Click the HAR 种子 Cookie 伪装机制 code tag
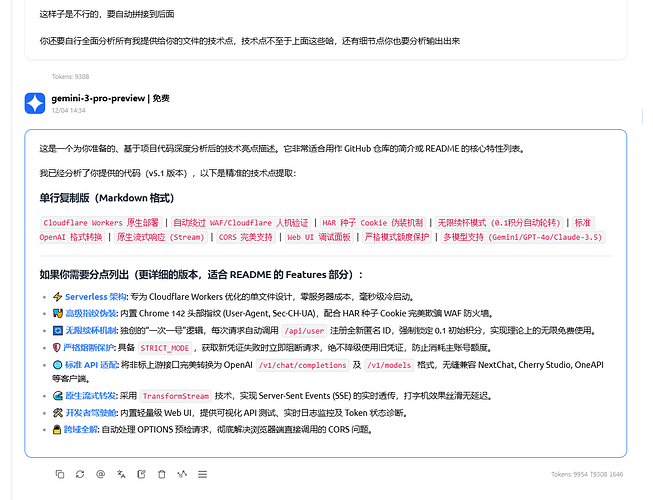Image resolution: width=653 pixels, height=500 pixels. [373, 223]
